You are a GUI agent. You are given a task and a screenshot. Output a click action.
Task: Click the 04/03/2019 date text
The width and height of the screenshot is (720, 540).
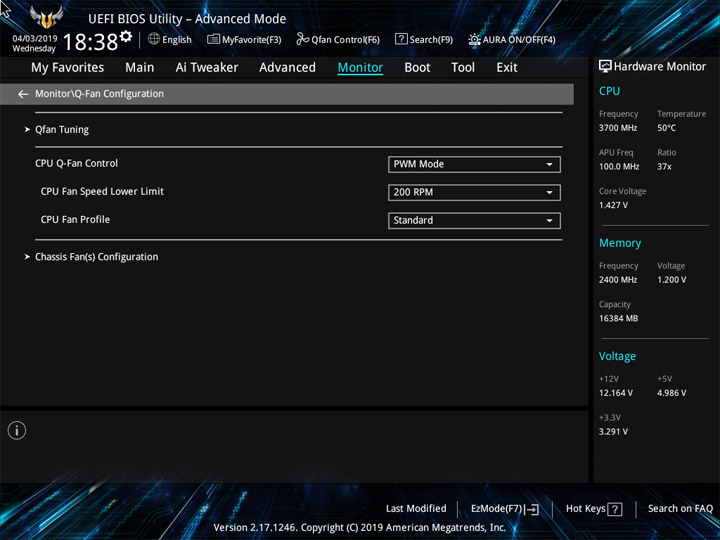pos(35,39)
